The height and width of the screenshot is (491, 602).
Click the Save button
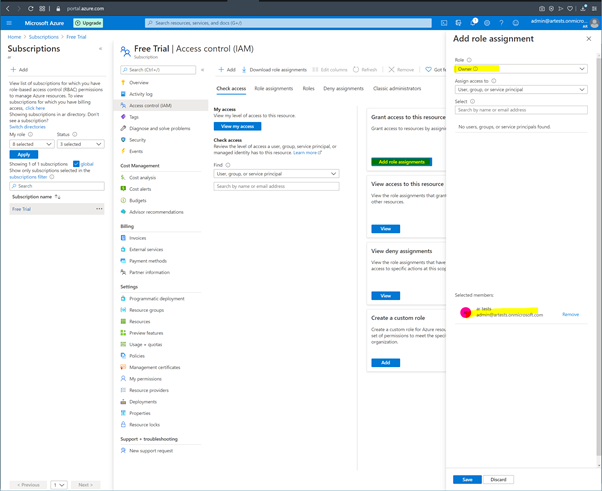click(x=467, y=479)
